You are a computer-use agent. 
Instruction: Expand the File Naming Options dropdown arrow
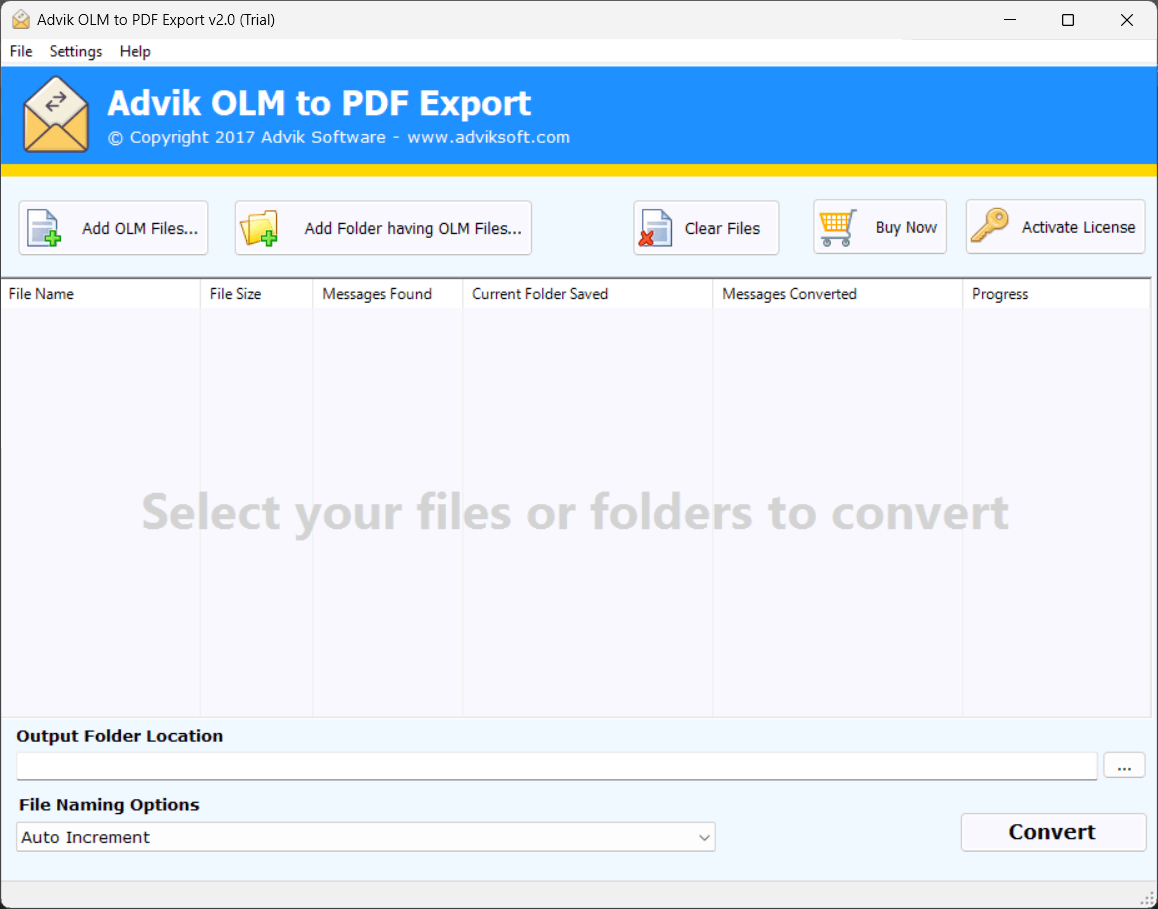[704, 837]
